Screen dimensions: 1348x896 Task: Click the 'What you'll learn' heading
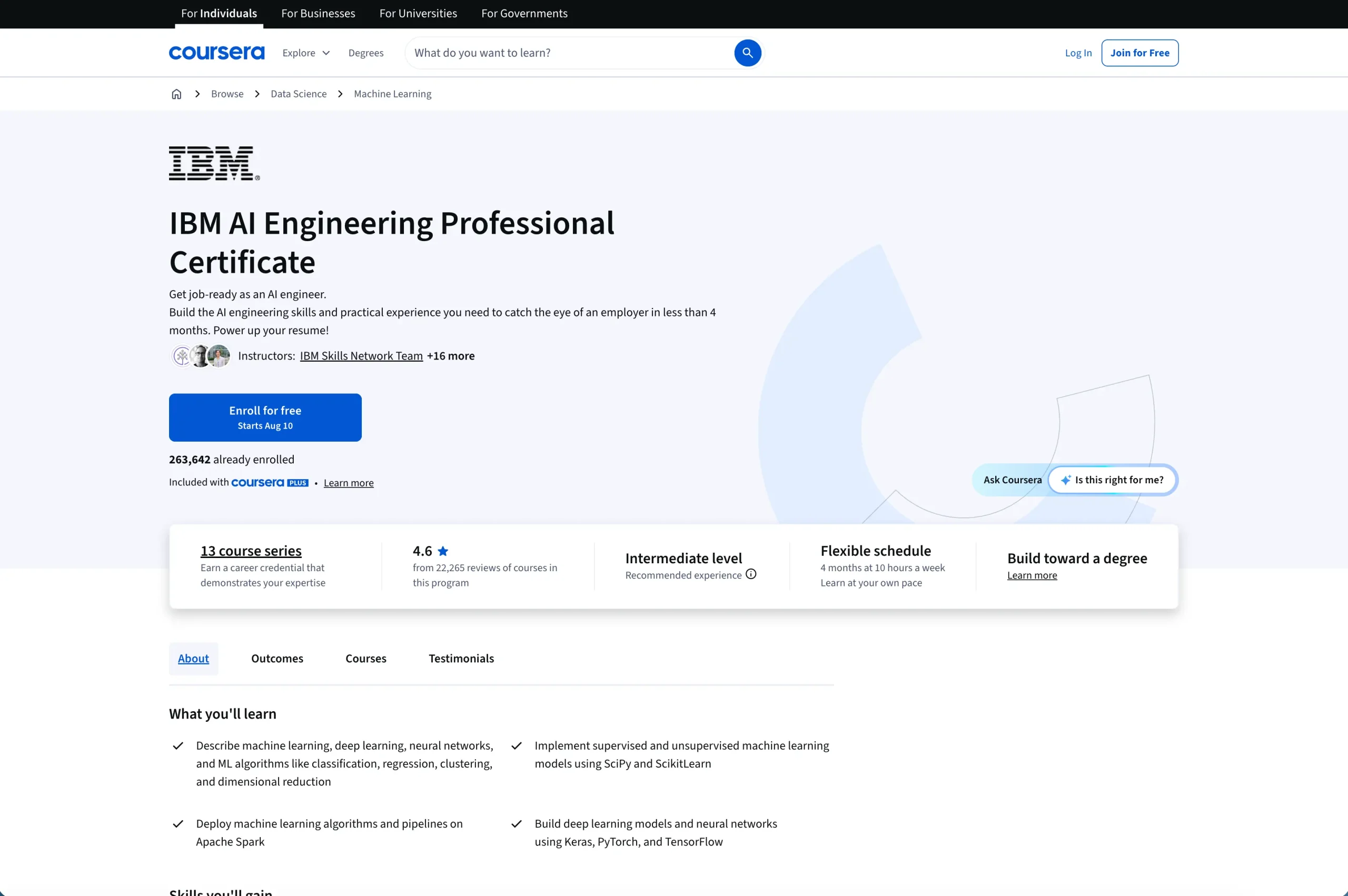(223, 714)
